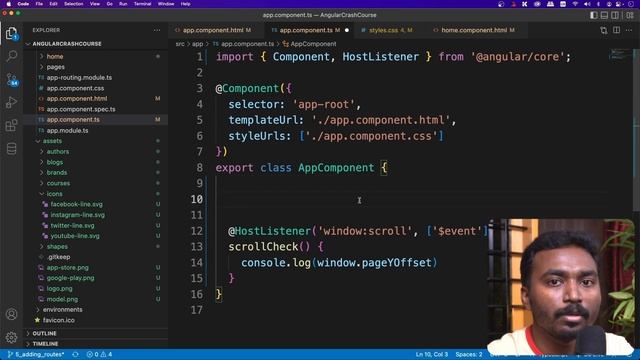Open logo.png file
Viewport: 640px width, 360px height.
click(x=59, y=289)
